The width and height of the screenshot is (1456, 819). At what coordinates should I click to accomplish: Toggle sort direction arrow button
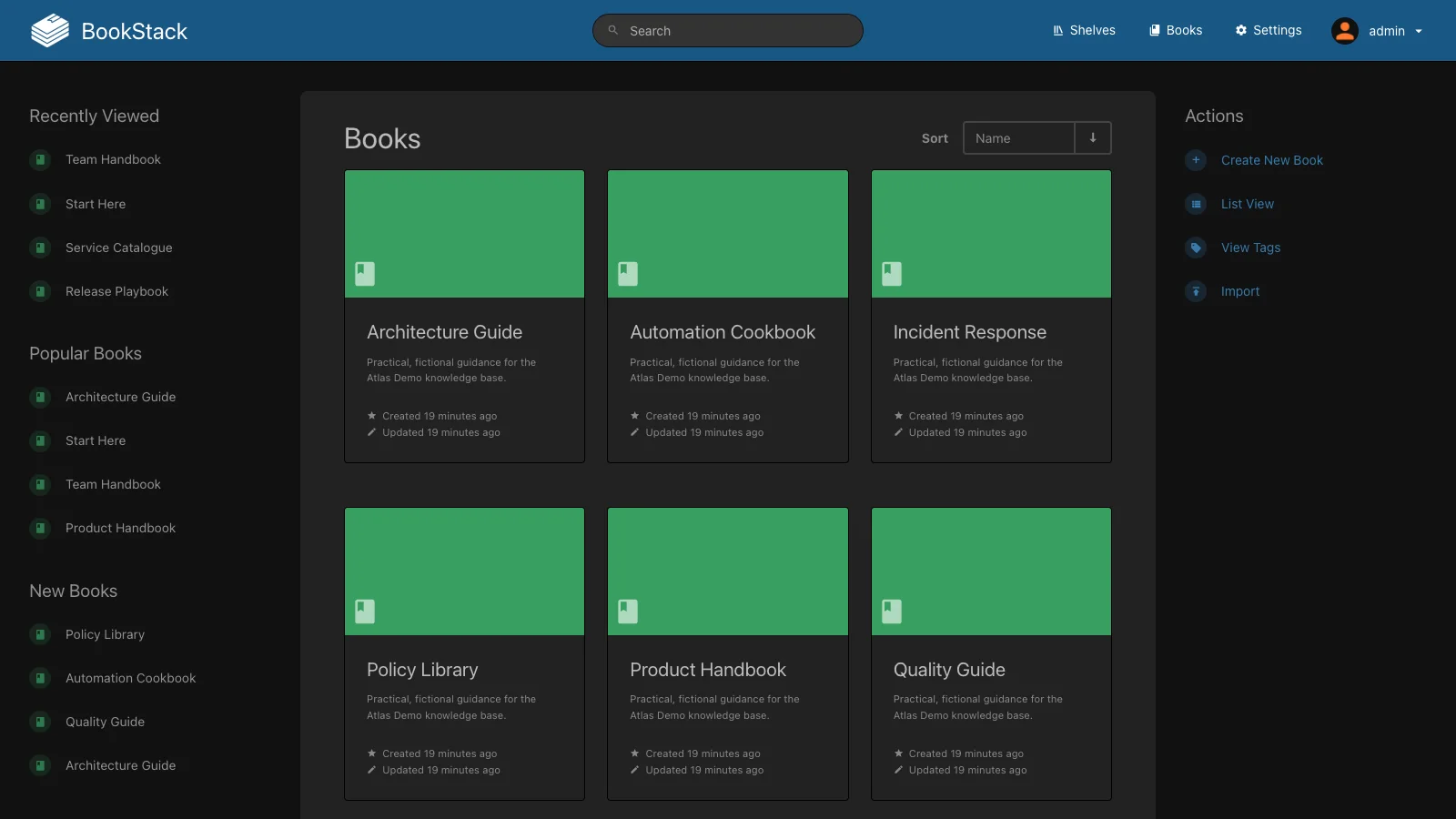tap(1093, 138)
